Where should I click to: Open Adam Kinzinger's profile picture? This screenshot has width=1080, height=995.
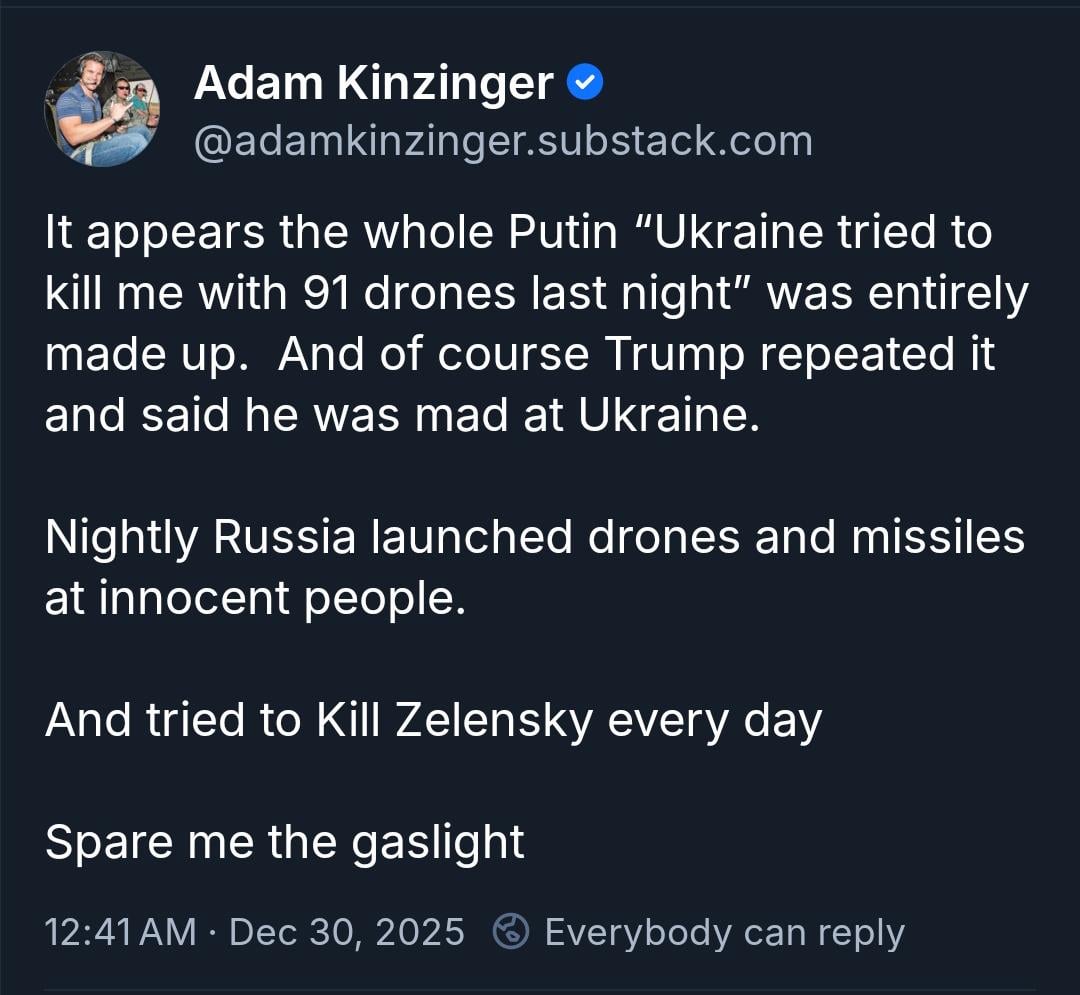point(102,109)
